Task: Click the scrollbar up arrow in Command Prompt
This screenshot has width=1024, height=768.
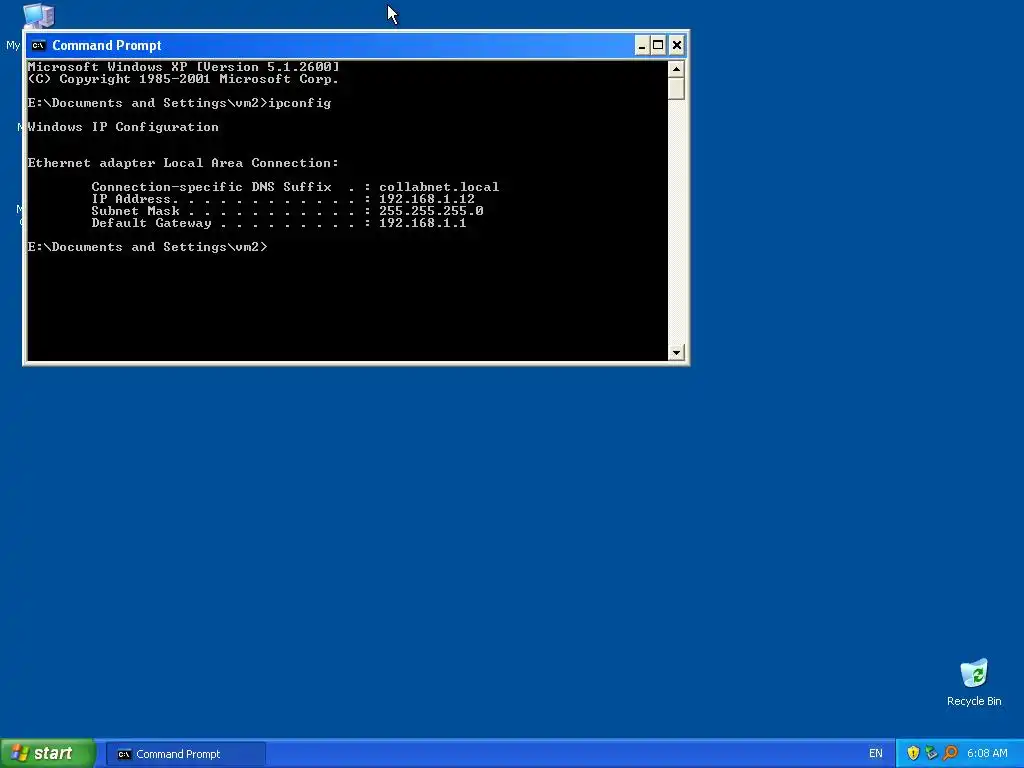Action: point(676,69)
